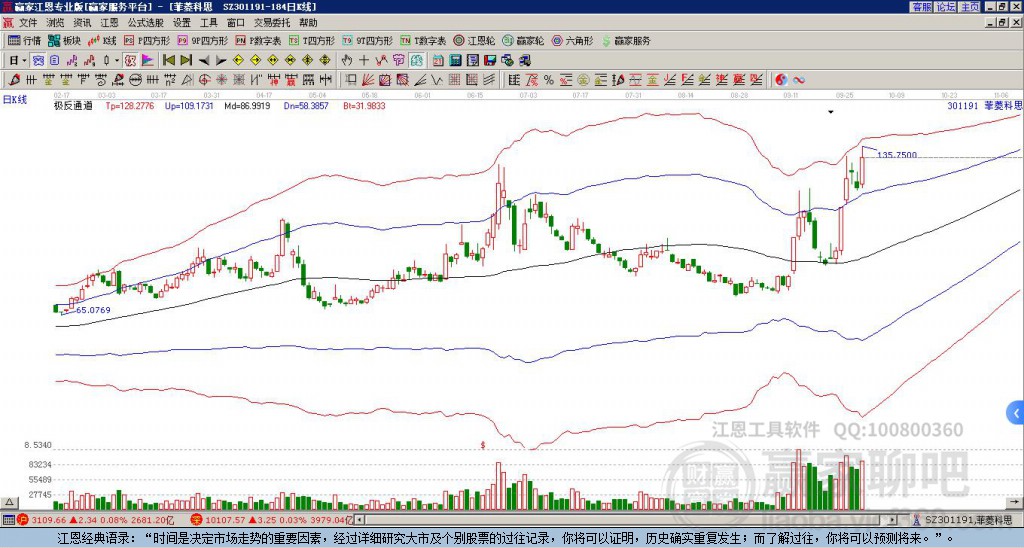The width and height of the screenshot is (1024, 548).
Task: Toggle the highlighted brain-shaped toolbar button
Action: point(417,61)
